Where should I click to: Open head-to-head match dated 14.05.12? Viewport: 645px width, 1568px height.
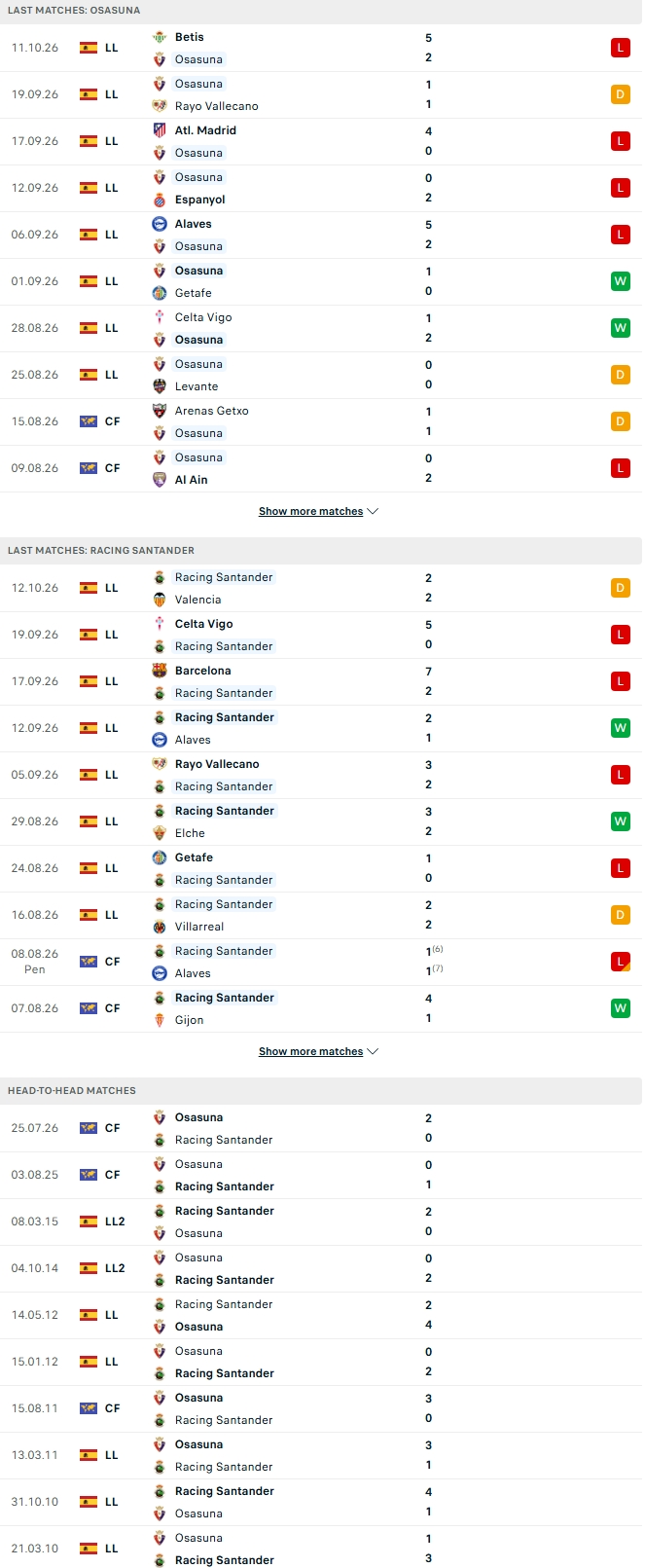[321, 1315]
